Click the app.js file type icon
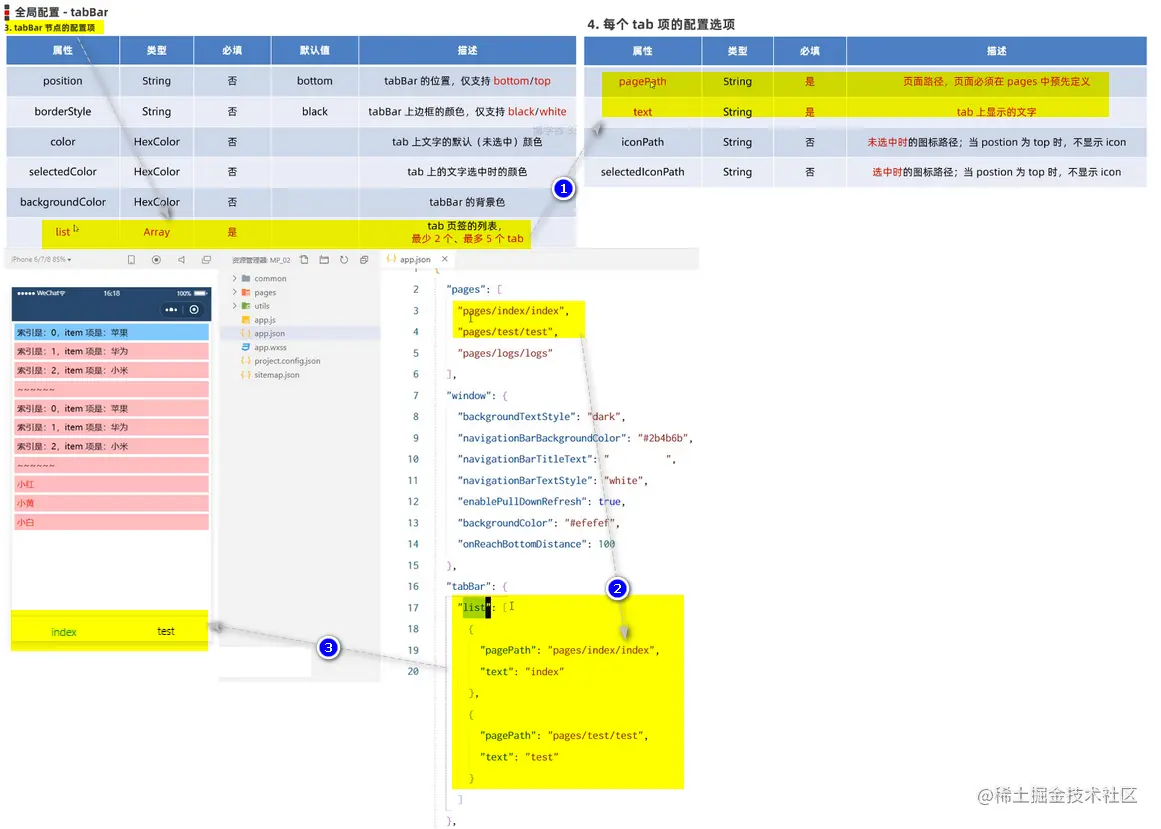This screenshot has height=829, width=1161. 246,320
